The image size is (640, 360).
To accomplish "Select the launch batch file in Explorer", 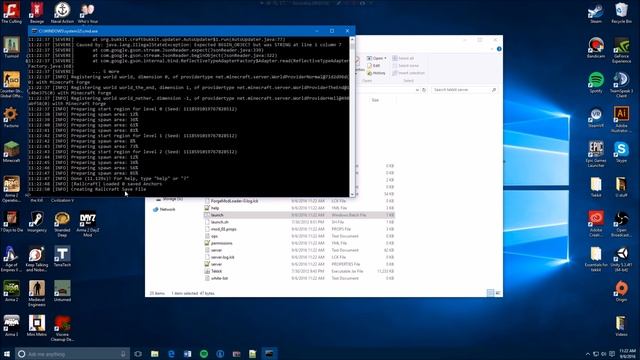I will (299, 215).
